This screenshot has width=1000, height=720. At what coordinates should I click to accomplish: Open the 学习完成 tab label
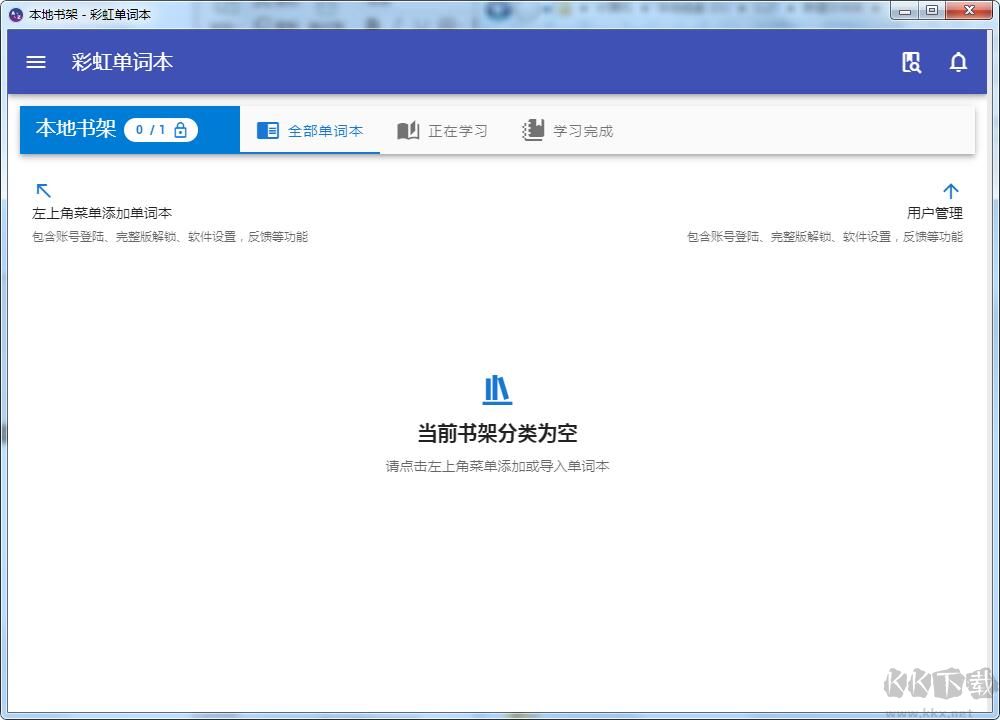pyautogui.click(x=583, y=131)
